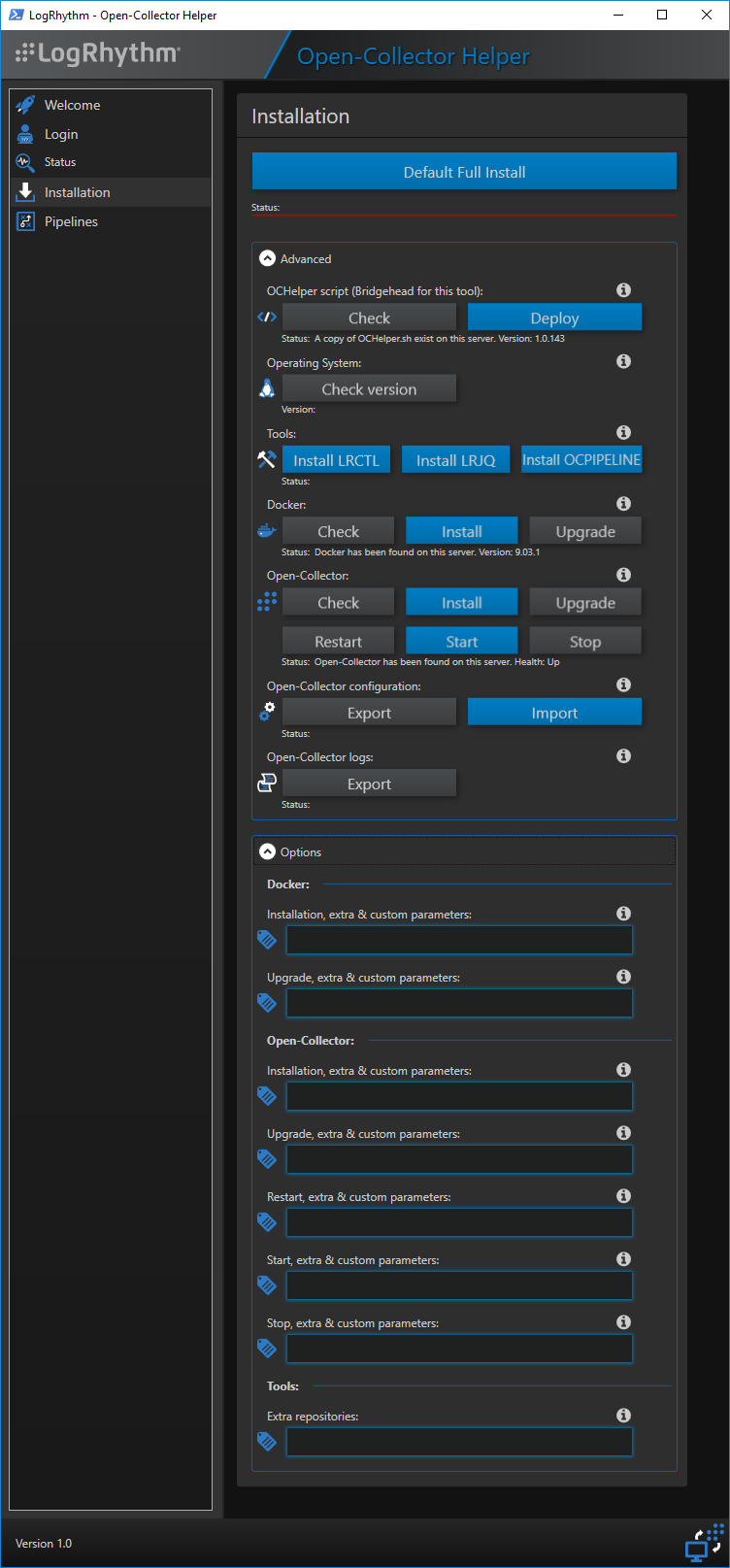Import an Open-Collector configuration
Image resolution: width=730 pixels, height=1568 pixels.
(554, 712)
